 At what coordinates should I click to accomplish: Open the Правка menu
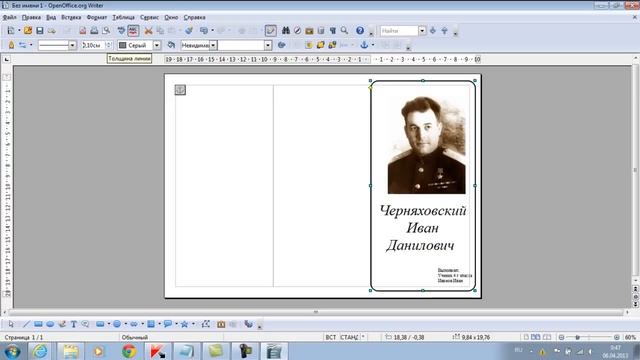click(31, 17)
